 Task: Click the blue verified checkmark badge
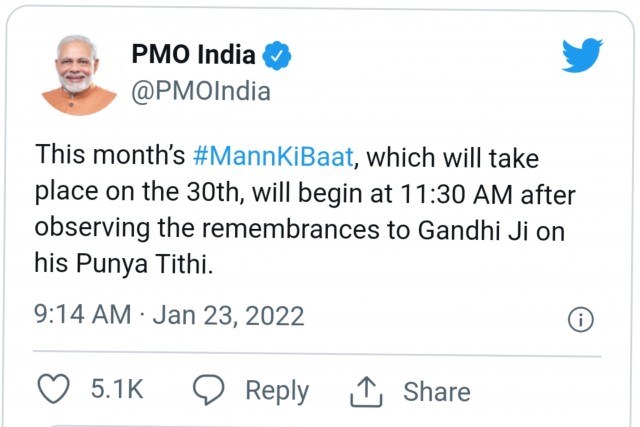point(277,56)
